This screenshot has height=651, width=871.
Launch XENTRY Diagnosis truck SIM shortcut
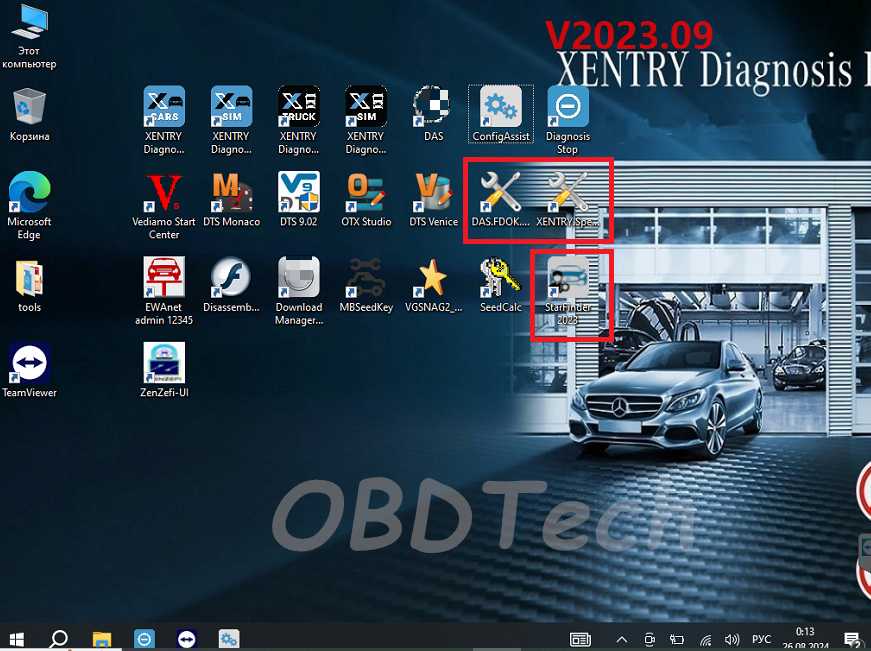[x=366, y=120]
